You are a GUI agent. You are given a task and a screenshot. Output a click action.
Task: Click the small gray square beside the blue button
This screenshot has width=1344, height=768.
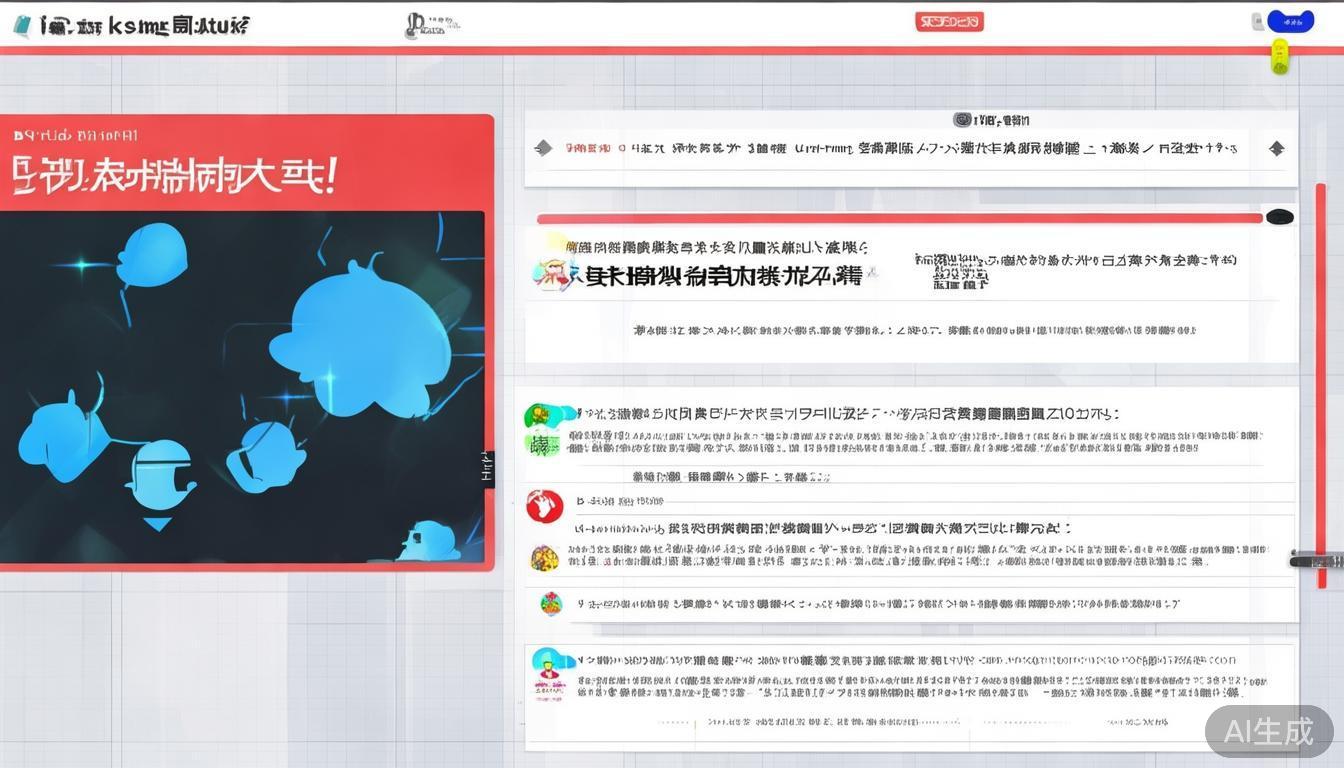click(x=1257, y=22)
